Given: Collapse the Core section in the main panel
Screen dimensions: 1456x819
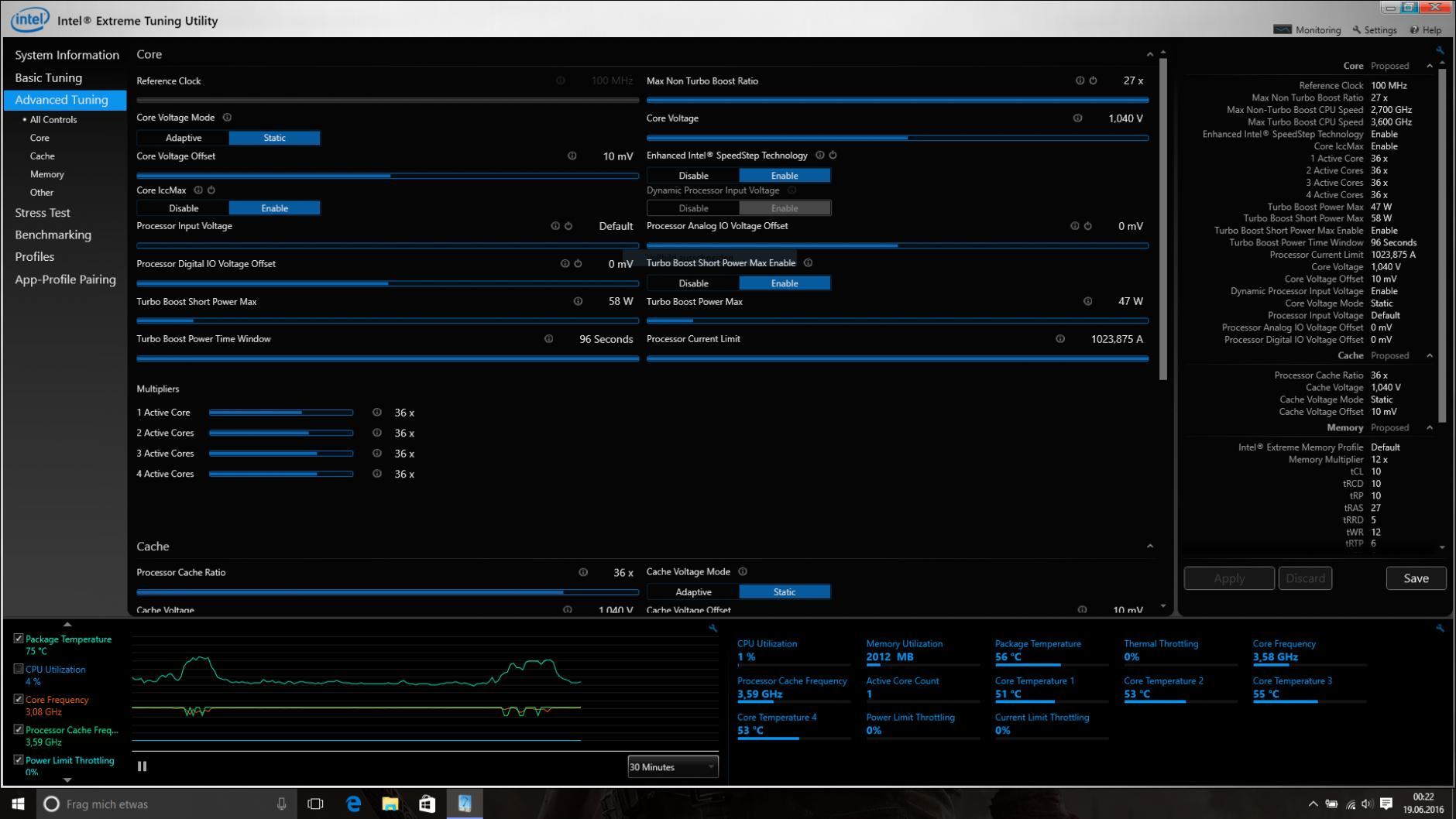Looking at the screenshot, I should tap(1150, 54).
